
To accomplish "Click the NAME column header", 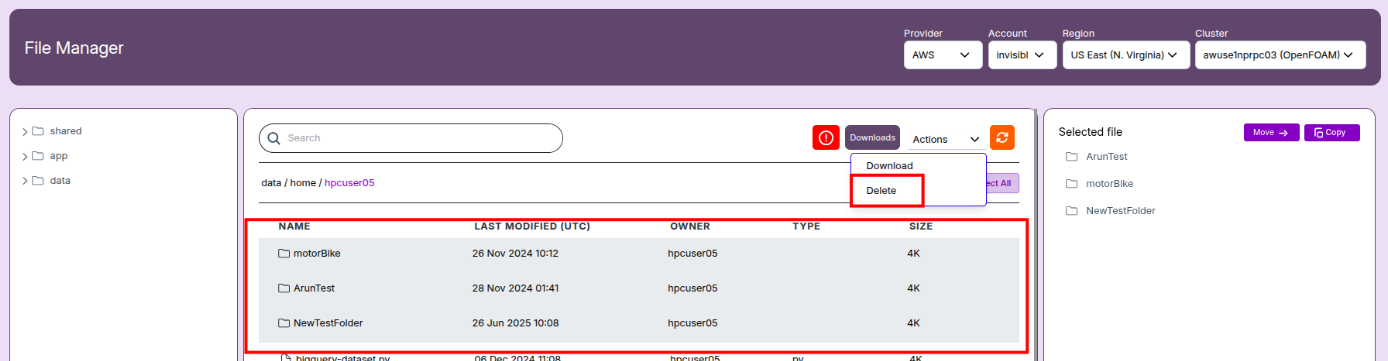I will [294, 227].
